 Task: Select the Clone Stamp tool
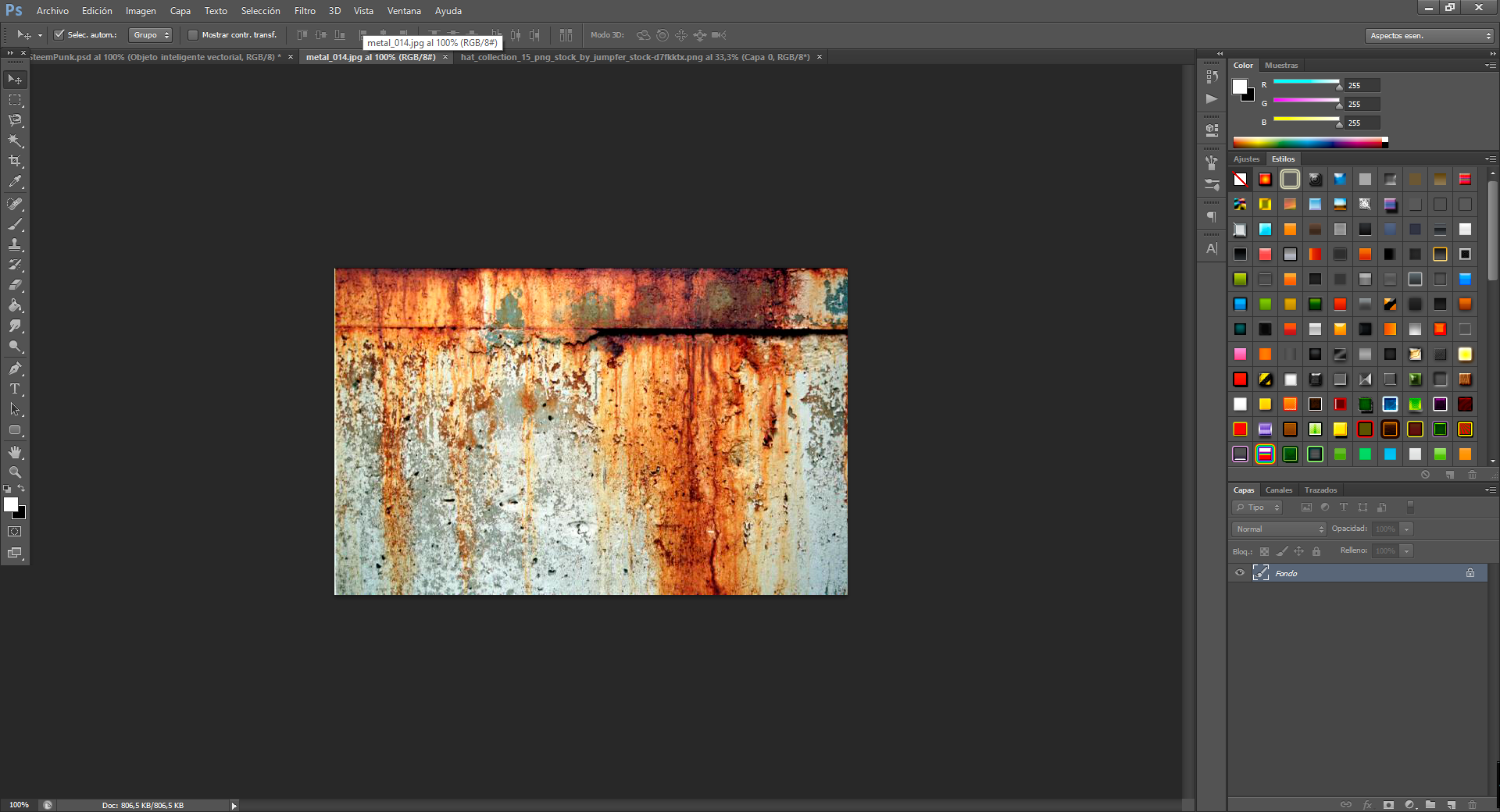(15, 244)
